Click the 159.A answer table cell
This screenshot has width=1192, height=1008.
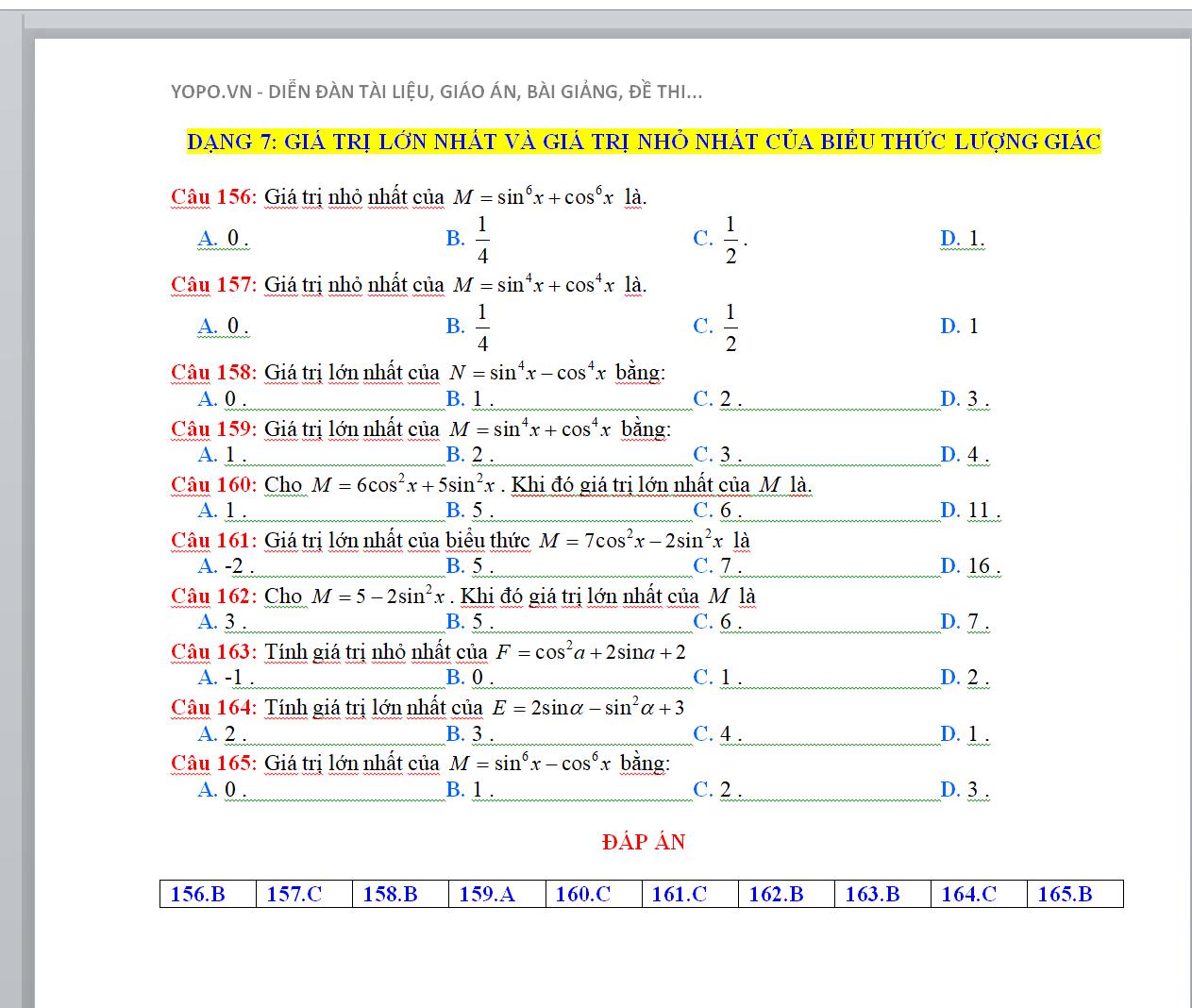[496, 894]
